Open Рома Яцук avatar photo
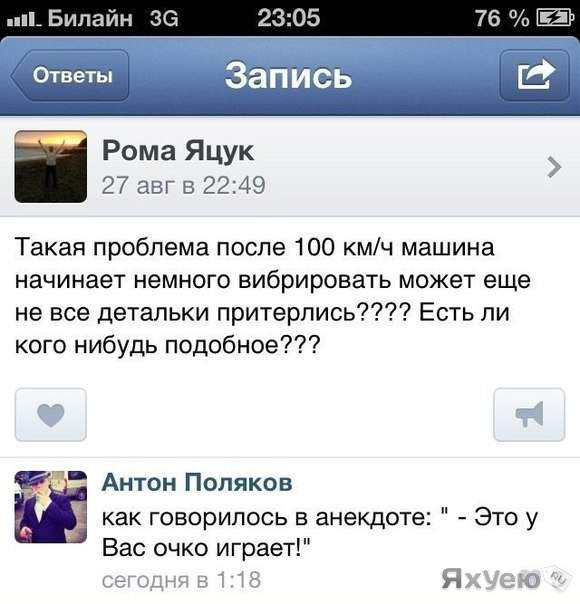The height and width of the screenshot is (604, 580). pyautogui.click(x=51, y=166)
